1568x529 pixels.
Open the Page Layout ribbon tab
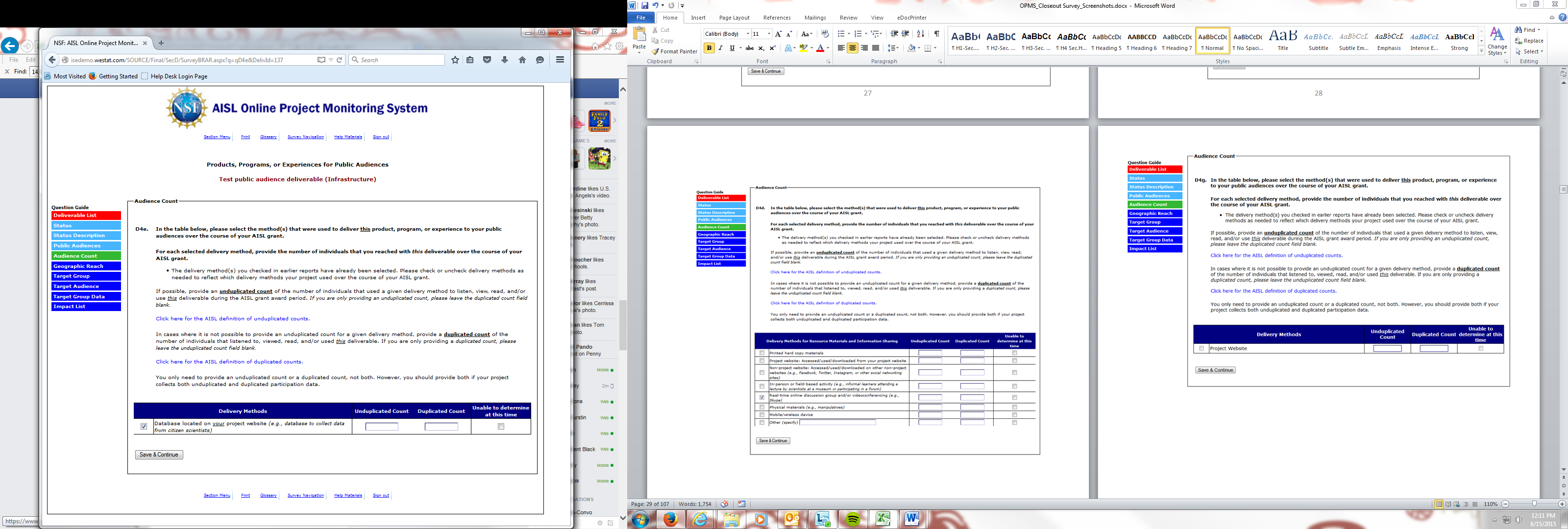tap(734, 18)
